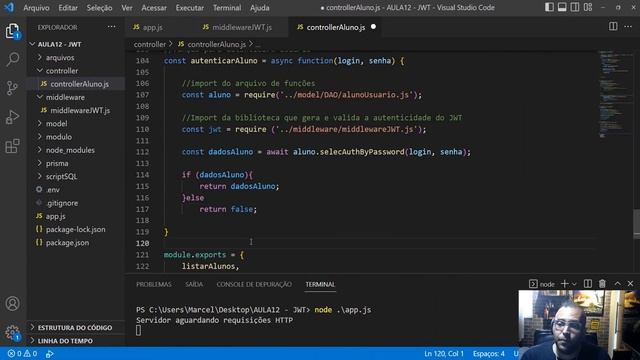The width and height of the screenshot is (640, 360).
Task: Open the .env file
Action: point(76,190)
